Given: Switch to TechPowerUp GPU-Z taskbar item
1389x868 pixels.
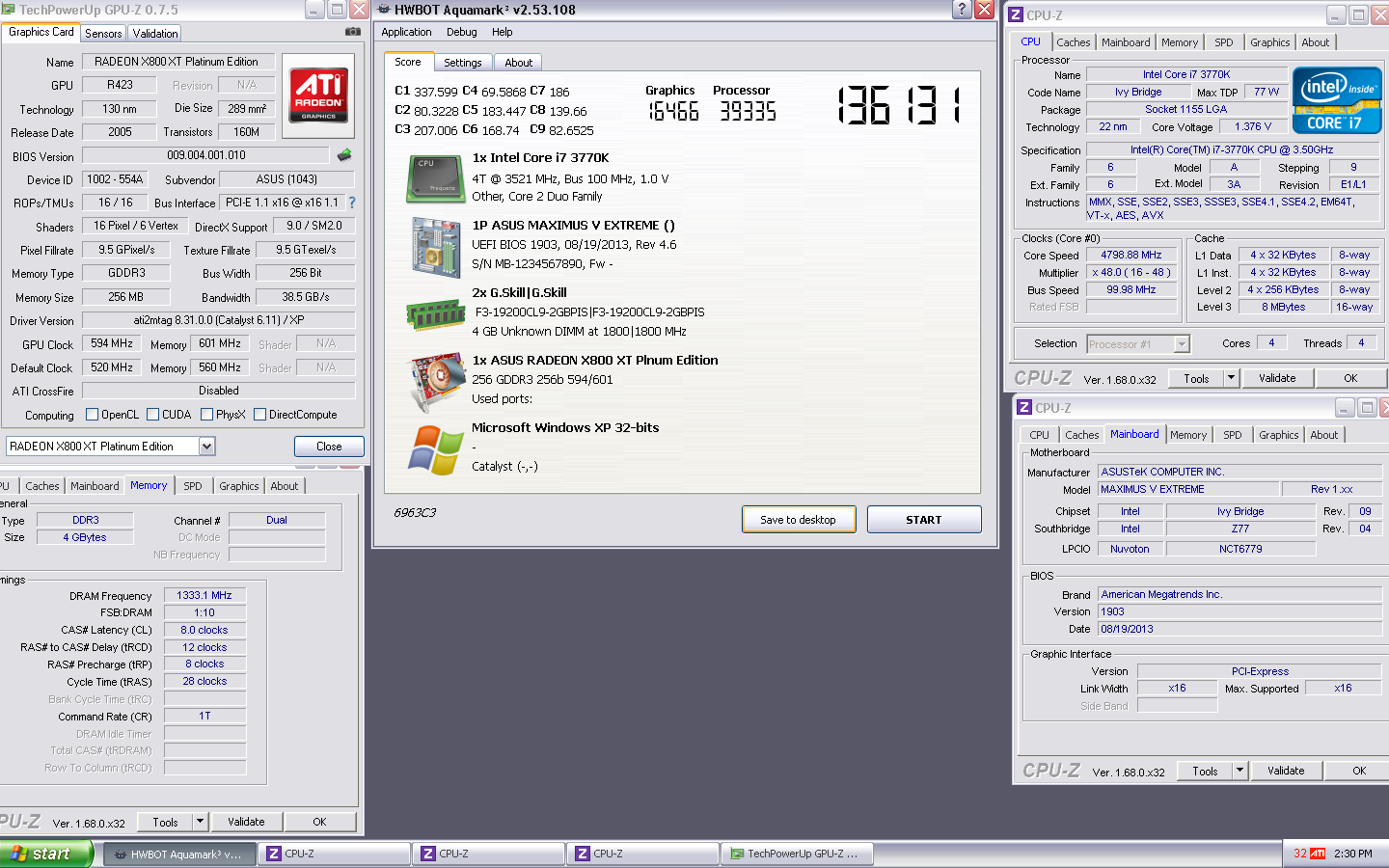Looking at the screenshot, I should [x=797, y=854].
